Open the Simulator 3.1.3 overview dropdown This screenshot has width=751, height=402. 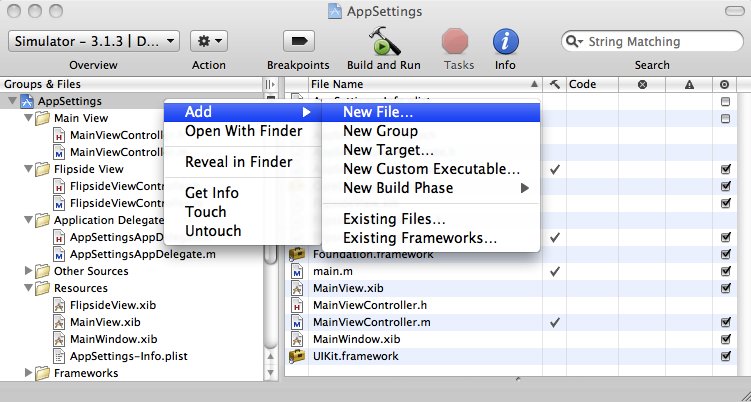pos(94,41)
